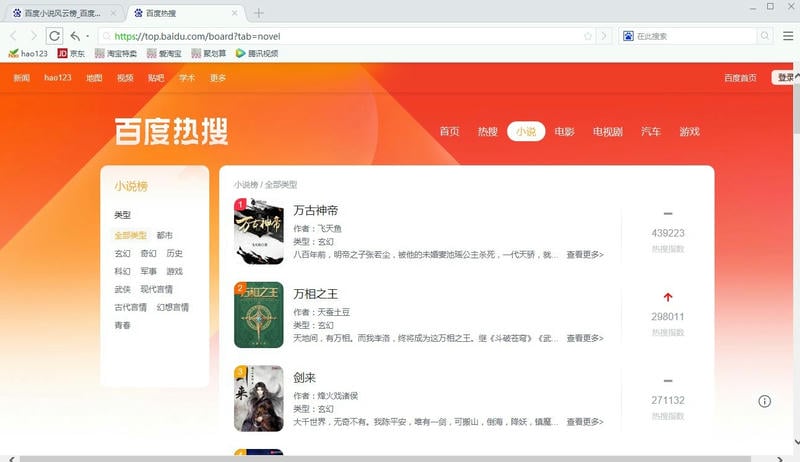Expand 更多 in top navigation

click(x=218, y=78)
